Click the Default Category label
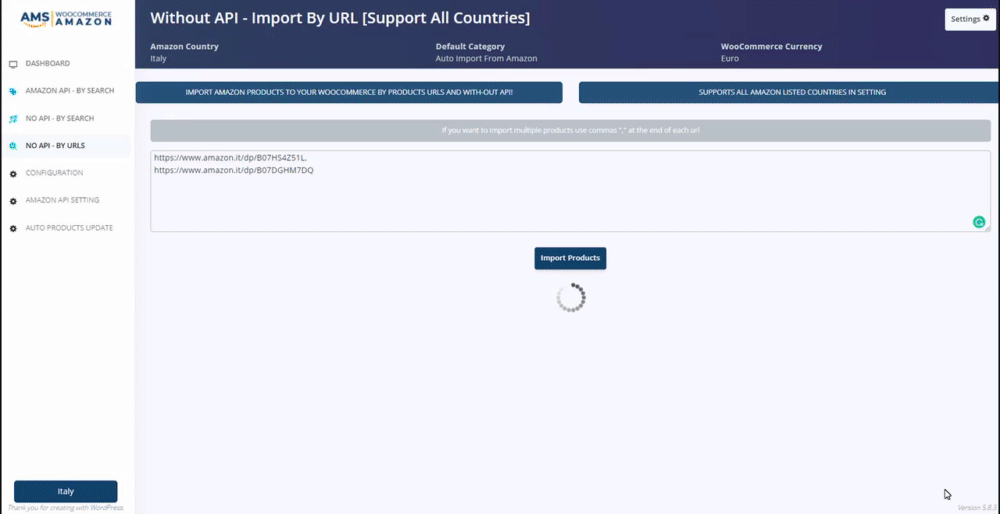 (470, 47)
